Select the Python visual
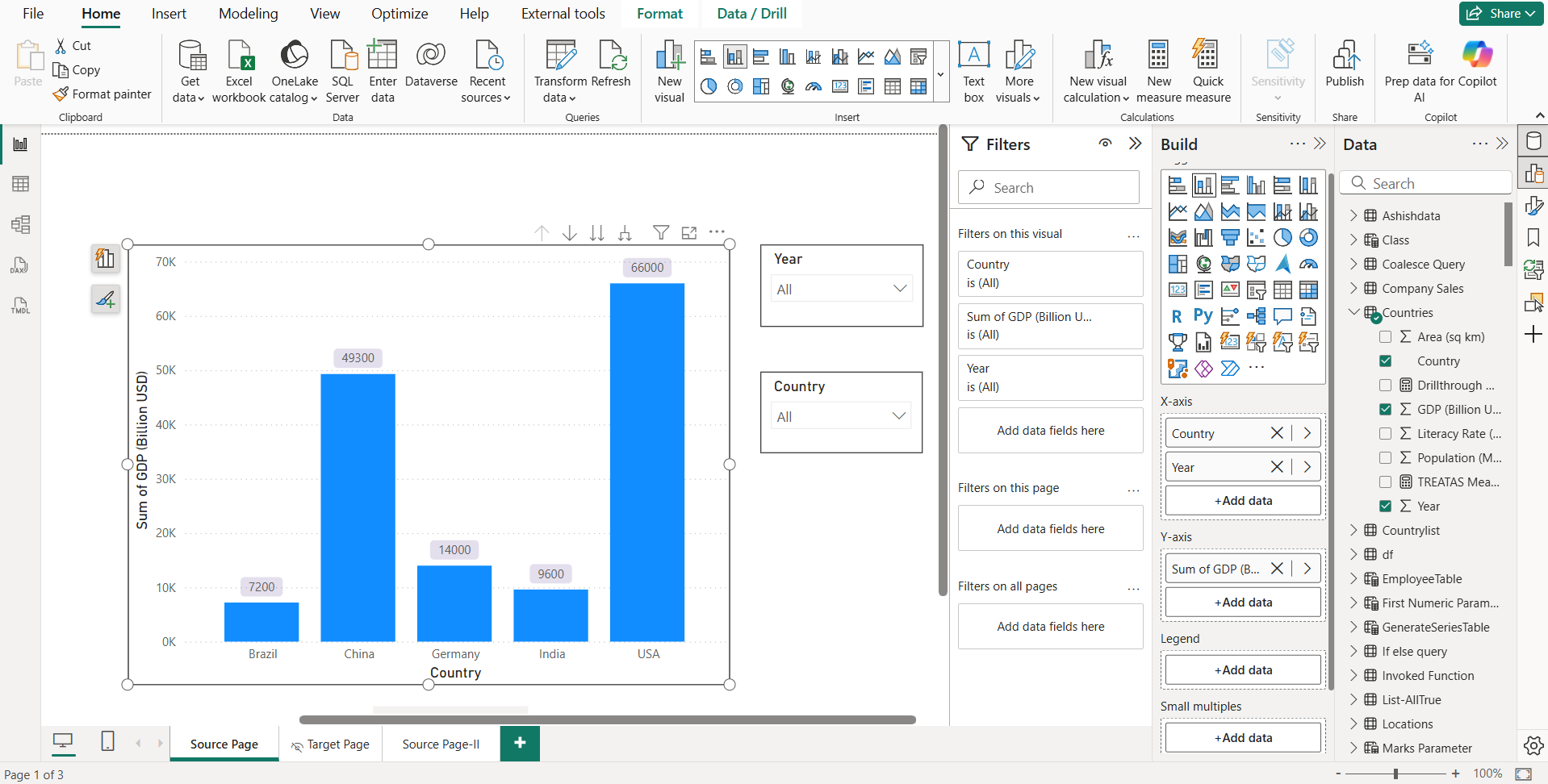This screenshot has height=784, width=1548. [1203, 315]
